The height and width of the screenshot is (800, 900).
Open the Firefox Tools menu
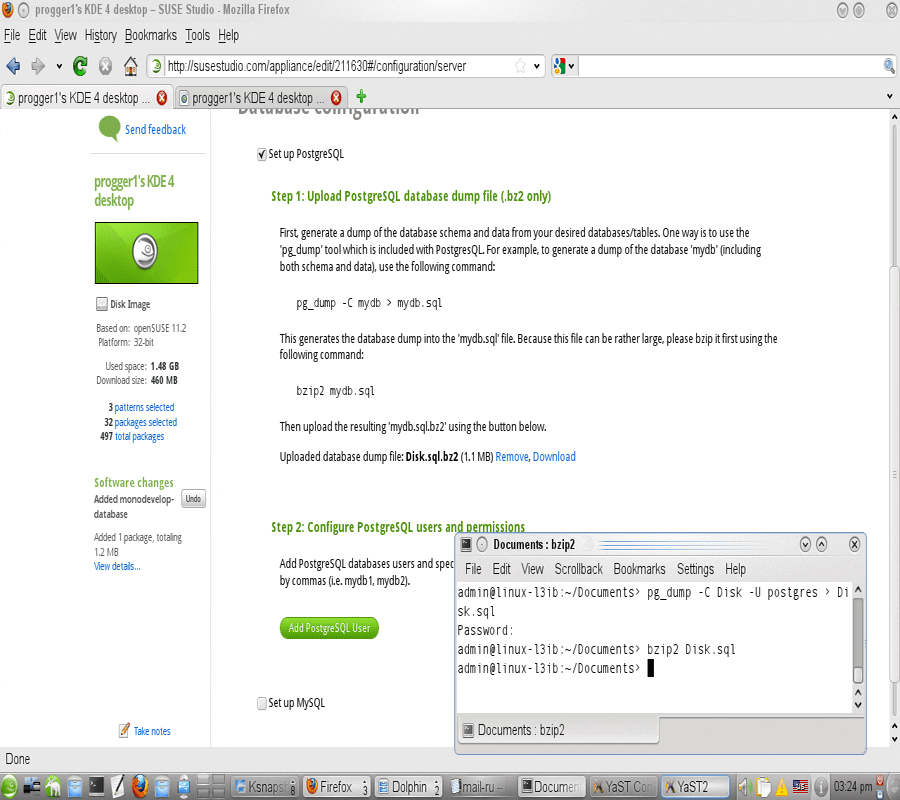[x=197, y=36]
